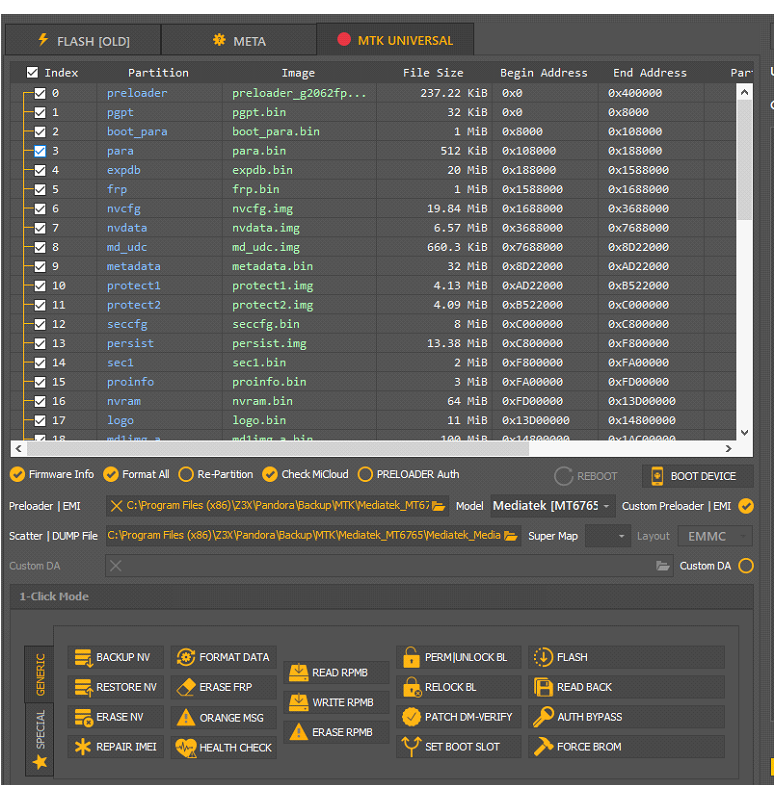Screen dimensions: 775x785
Task: Toggle the para partition row checkbox
Action: click(40, 151)
